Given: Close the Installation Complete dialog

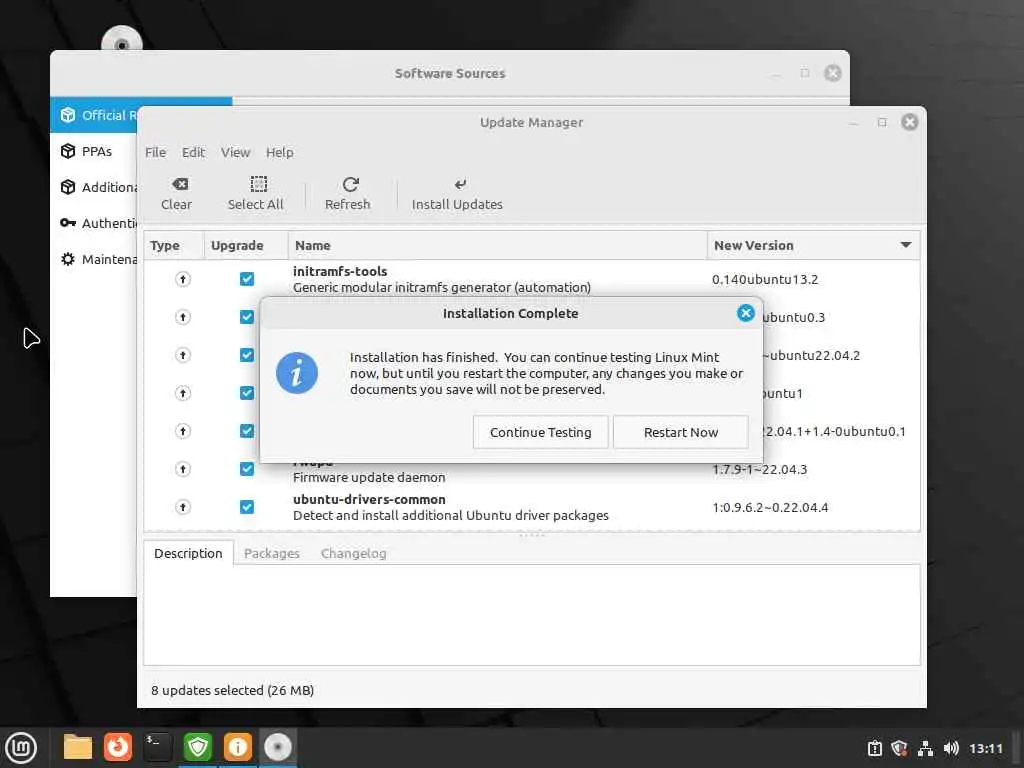Looking at the screenshot, I should click(745, 313).
